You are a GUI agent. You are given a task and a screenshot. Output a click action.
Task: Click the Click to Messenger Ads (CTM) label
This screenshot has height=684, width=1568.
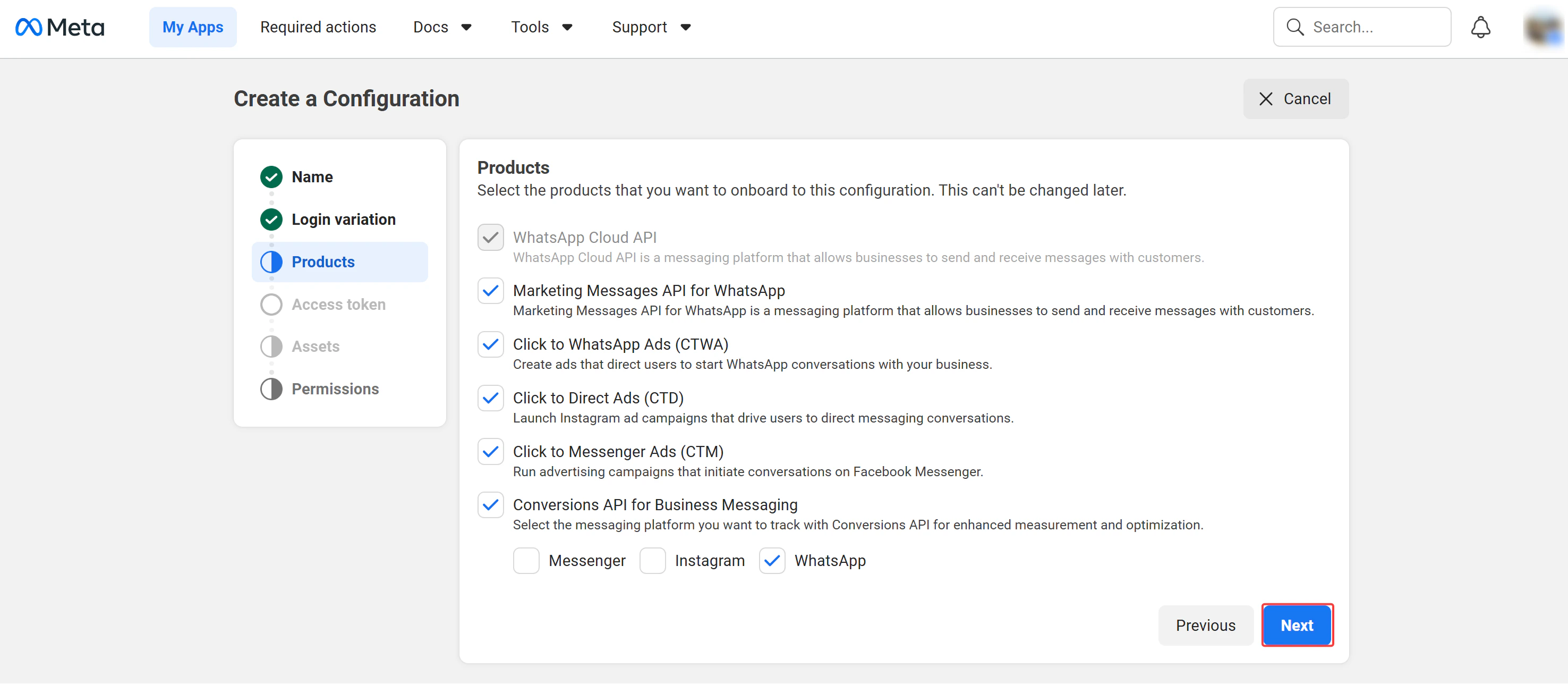618,452
